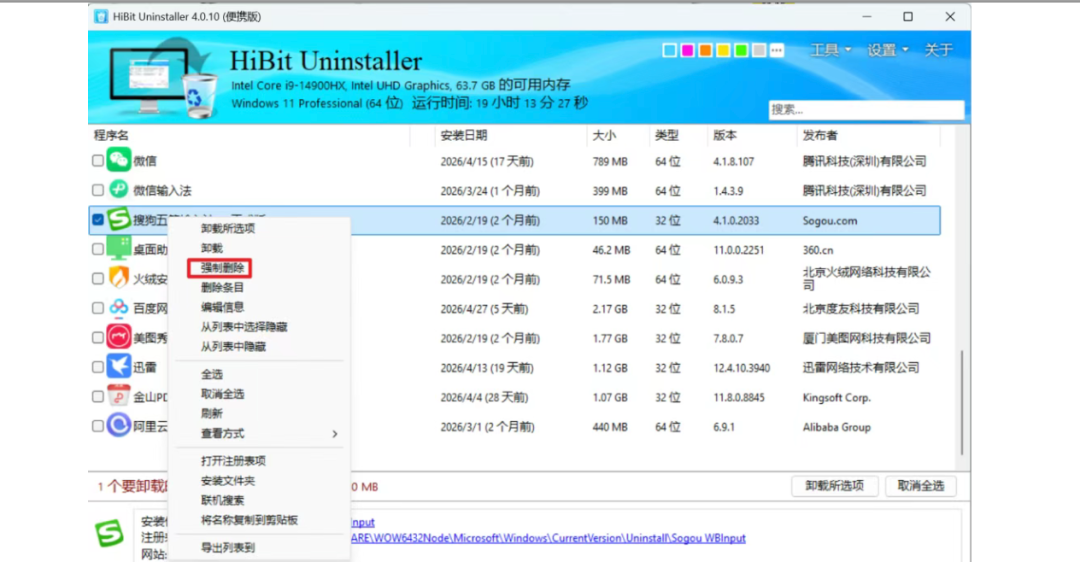Click the 迅雷 blue bird icon
This screenshot has width=1080, height=562.
[x=118, y=366]
